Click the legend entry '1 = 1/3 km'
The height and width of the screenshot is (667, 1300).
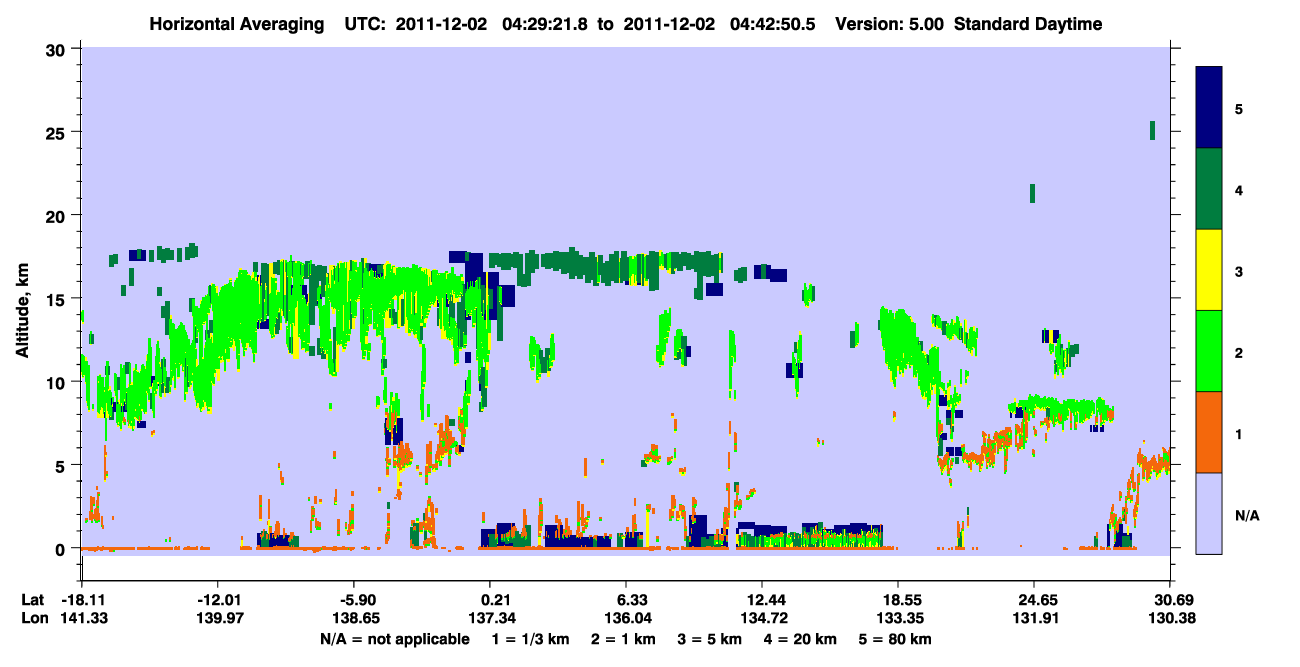(x=528, y=639)
